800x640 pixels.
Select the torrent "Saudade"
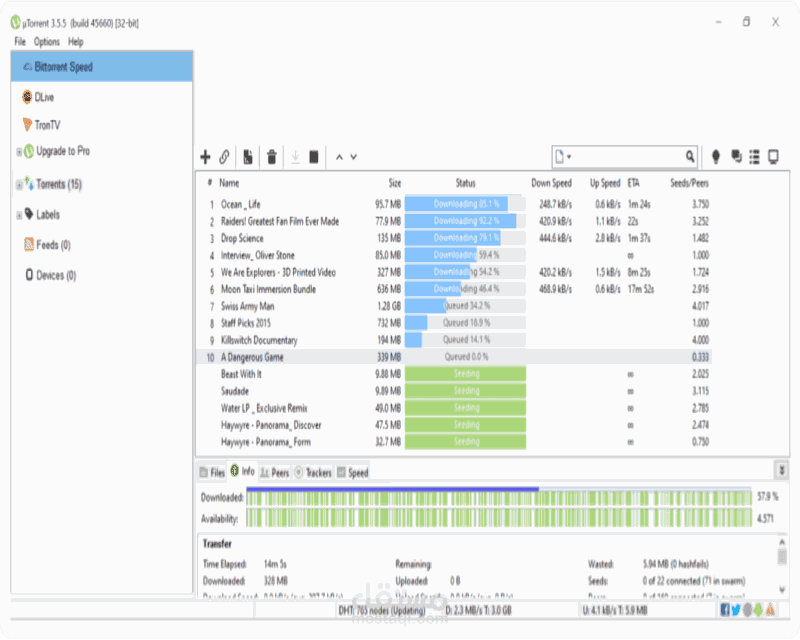[x=454, y=391]
